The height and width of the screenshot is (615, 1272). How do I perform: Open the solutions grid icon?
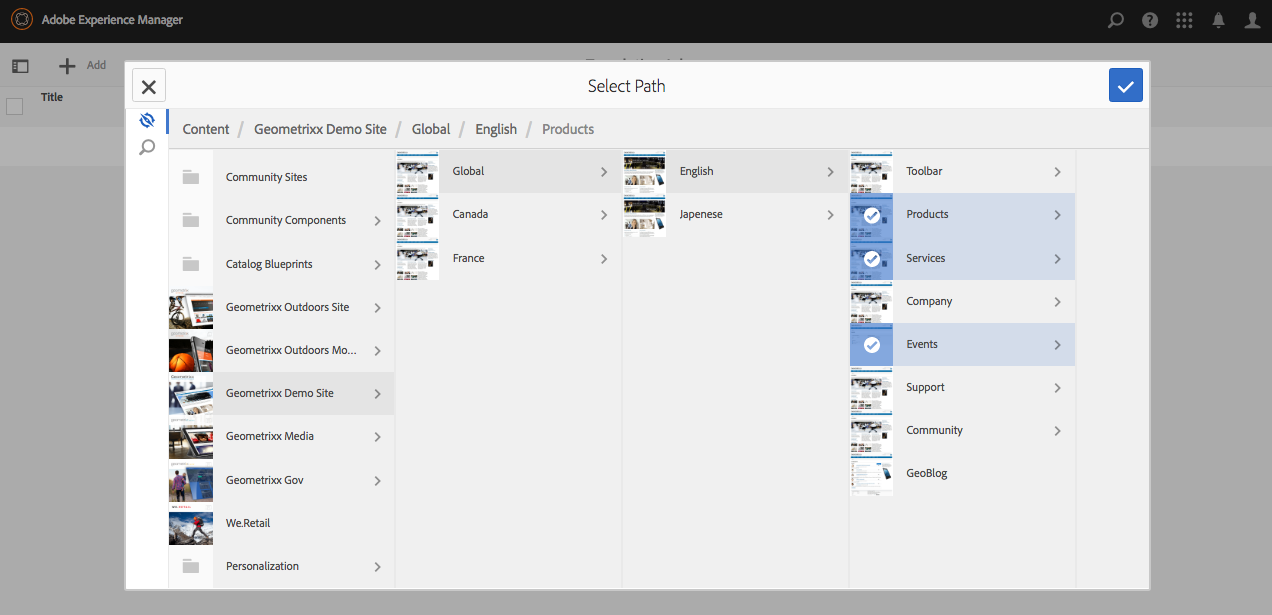coord(1184,20)
